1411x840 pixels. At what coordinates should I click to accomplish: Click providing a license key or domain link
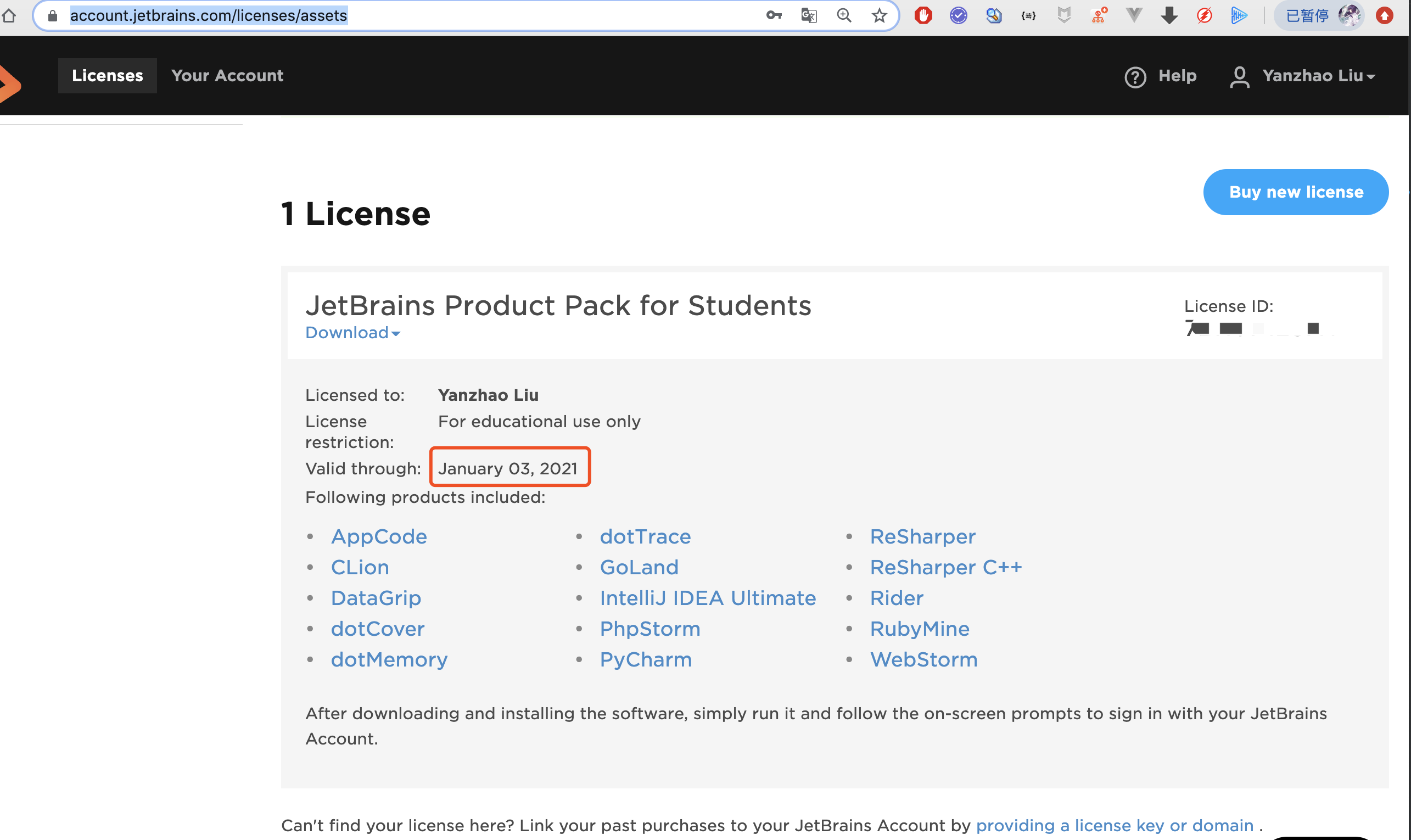[1114, 825]
